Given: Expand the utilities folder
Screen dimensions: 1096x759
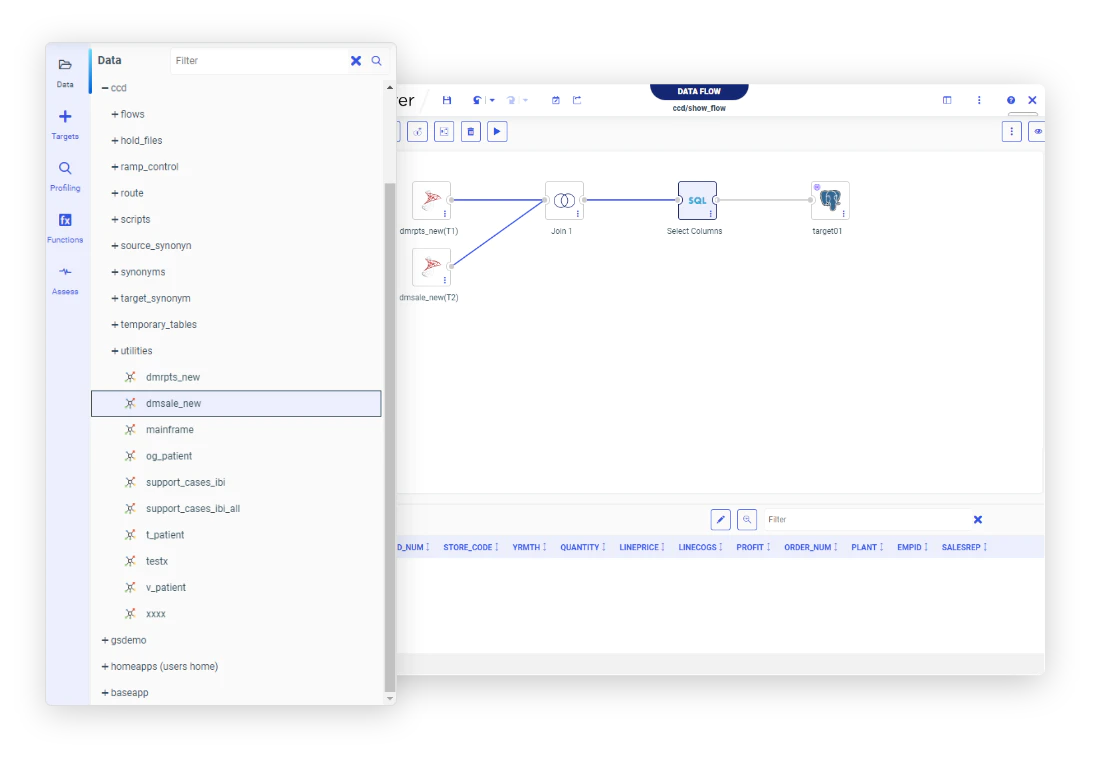Looking at the screenshot, I should 115,351.
